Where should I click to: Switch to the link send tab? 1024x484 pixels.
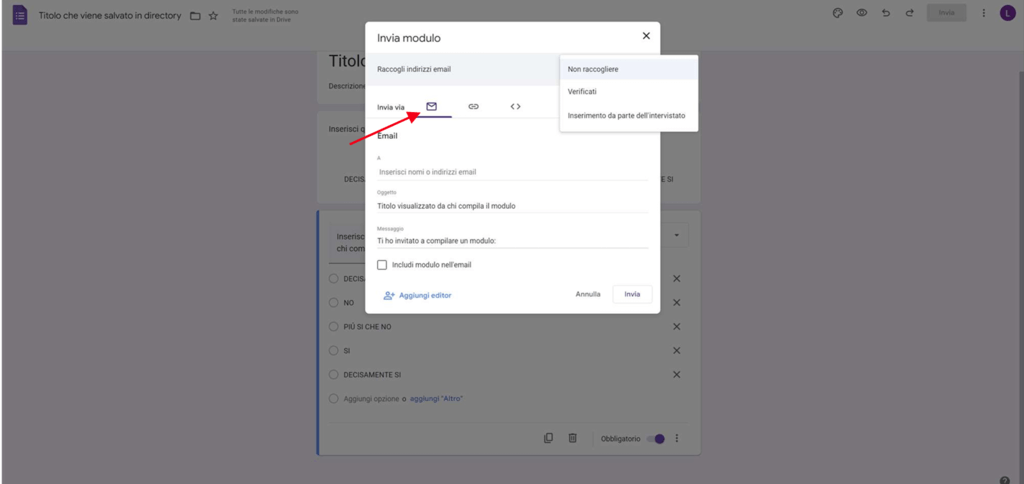click(473, 106)
